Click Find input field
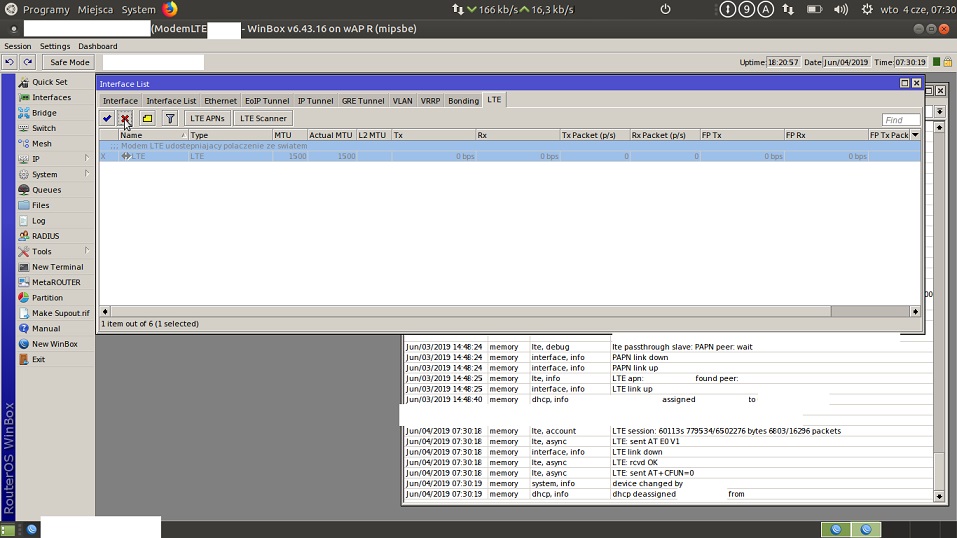Image resolution: width=957 pixels, height=538 pixels. 901,120
